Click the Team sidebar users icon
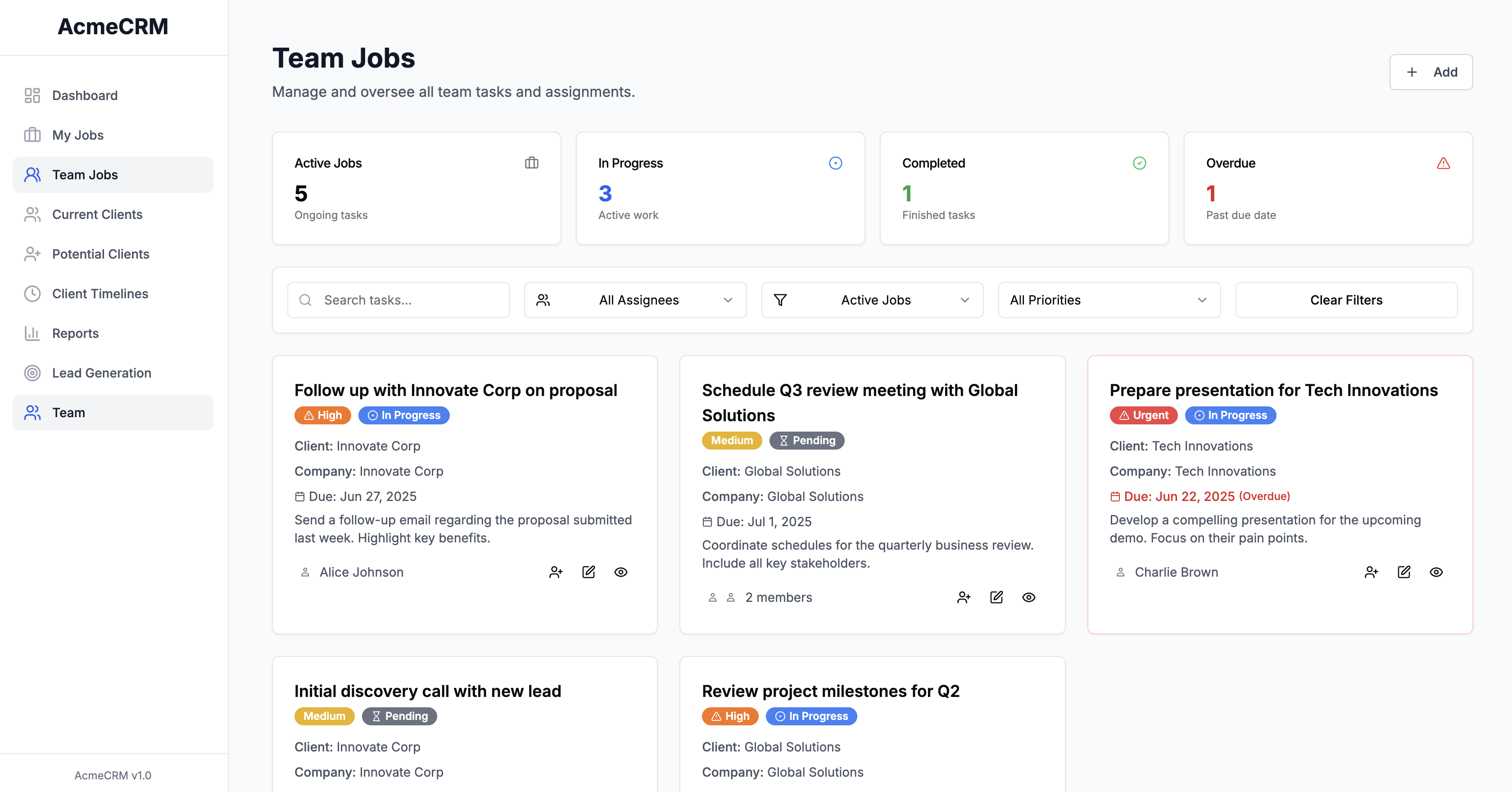Viewport: 1512px width, 792px height. (x=32, y=412)
